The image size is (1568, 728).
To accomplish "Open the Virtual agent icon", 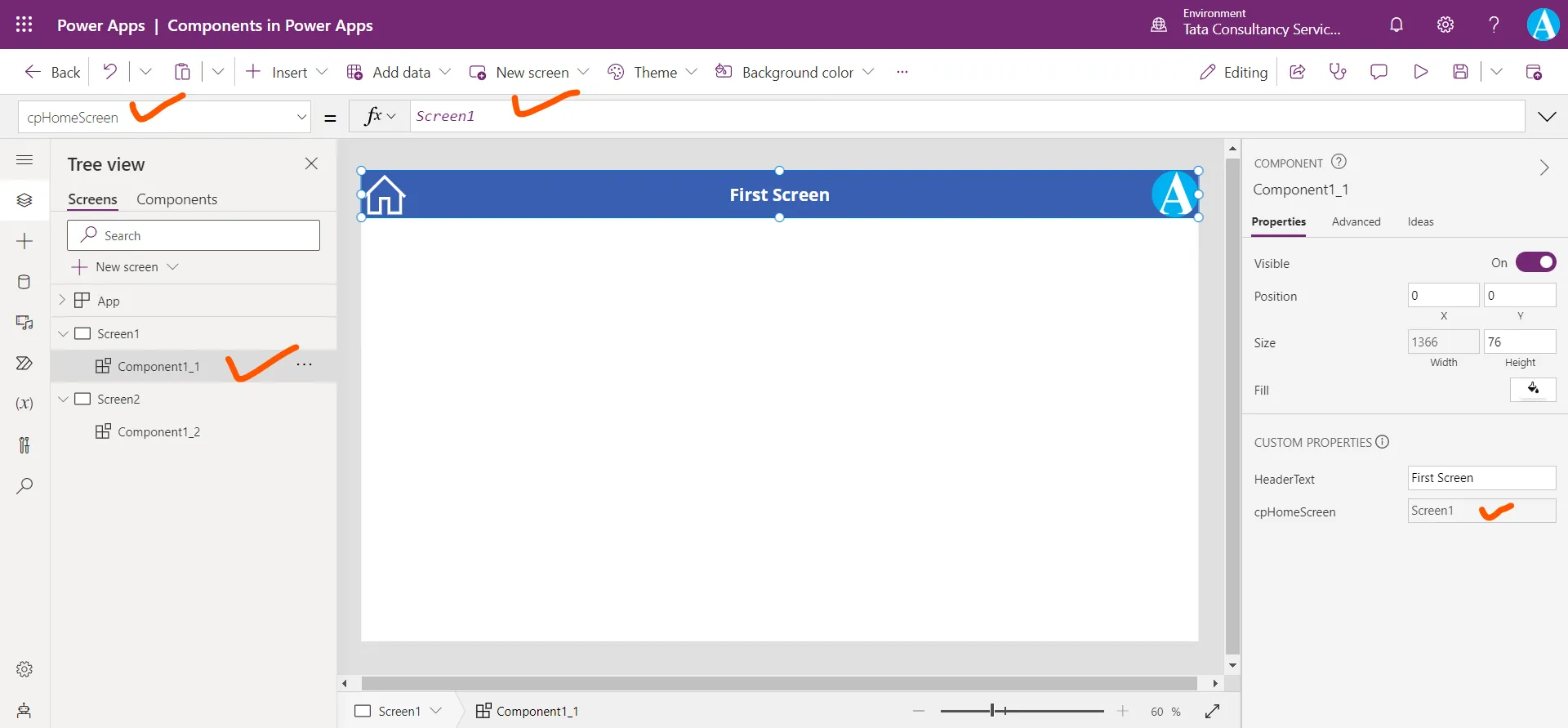I will pos(24,710).
